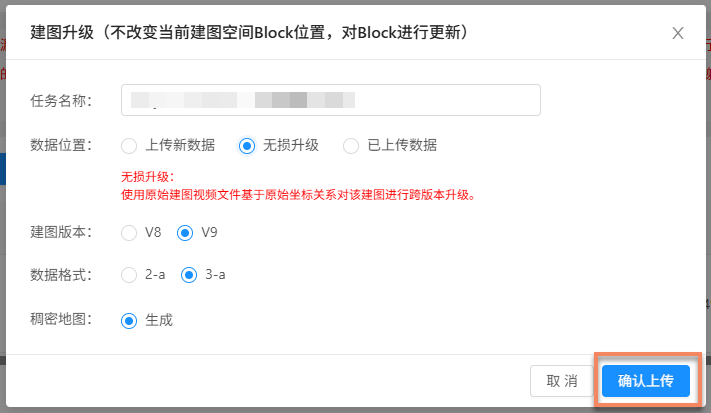Click the 确认上传 button
This screenshot has width=711, height=413.
646,381
